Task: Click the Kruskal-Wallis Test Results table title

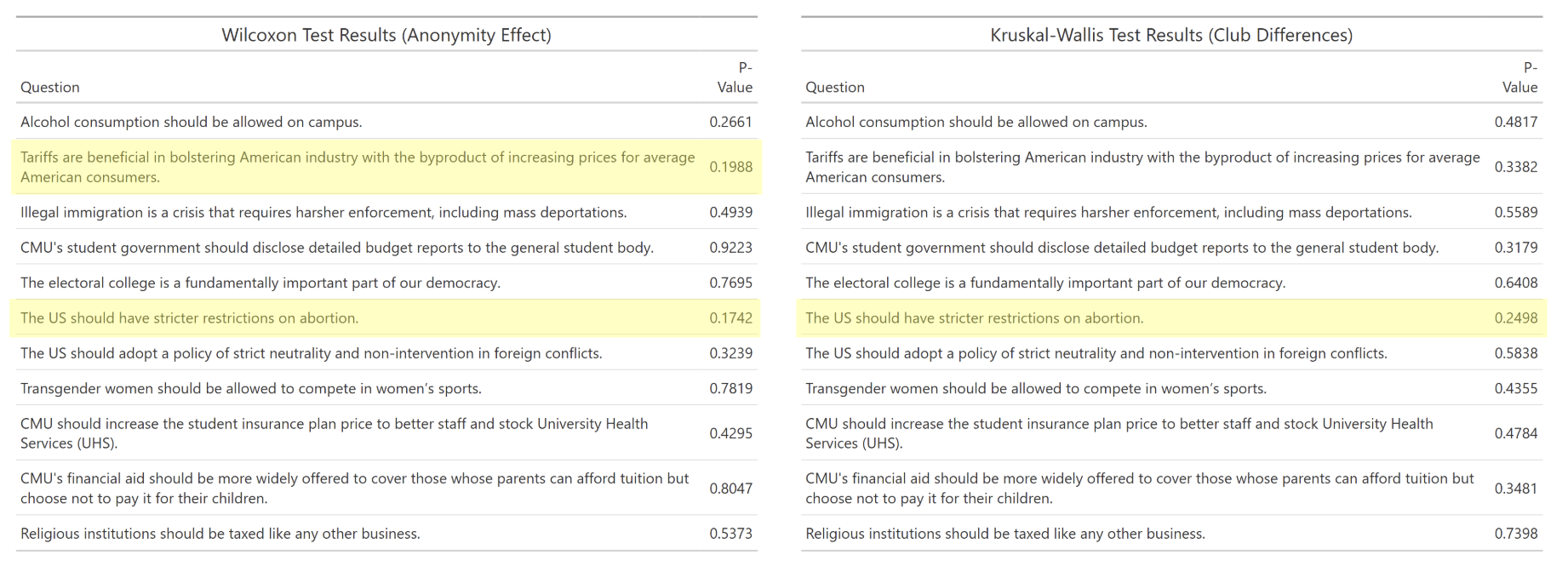Action: click(x=1171, y=35)
